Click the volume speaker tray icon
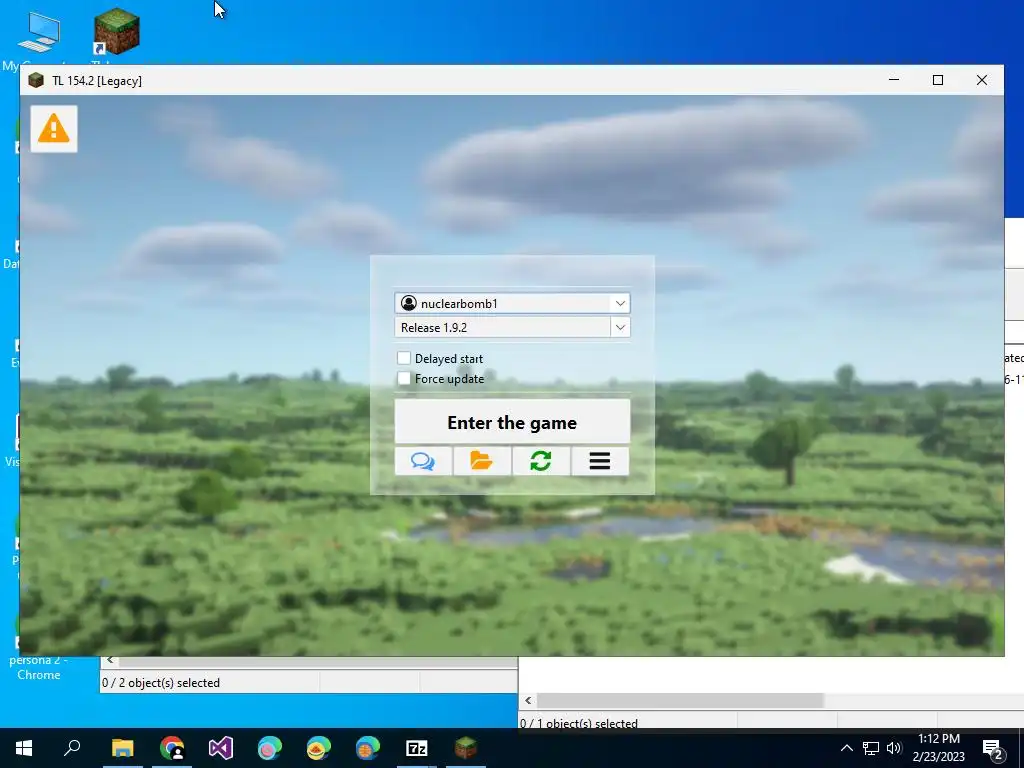Viewport: 1024px width, 768px height. (x=894, y=748)
